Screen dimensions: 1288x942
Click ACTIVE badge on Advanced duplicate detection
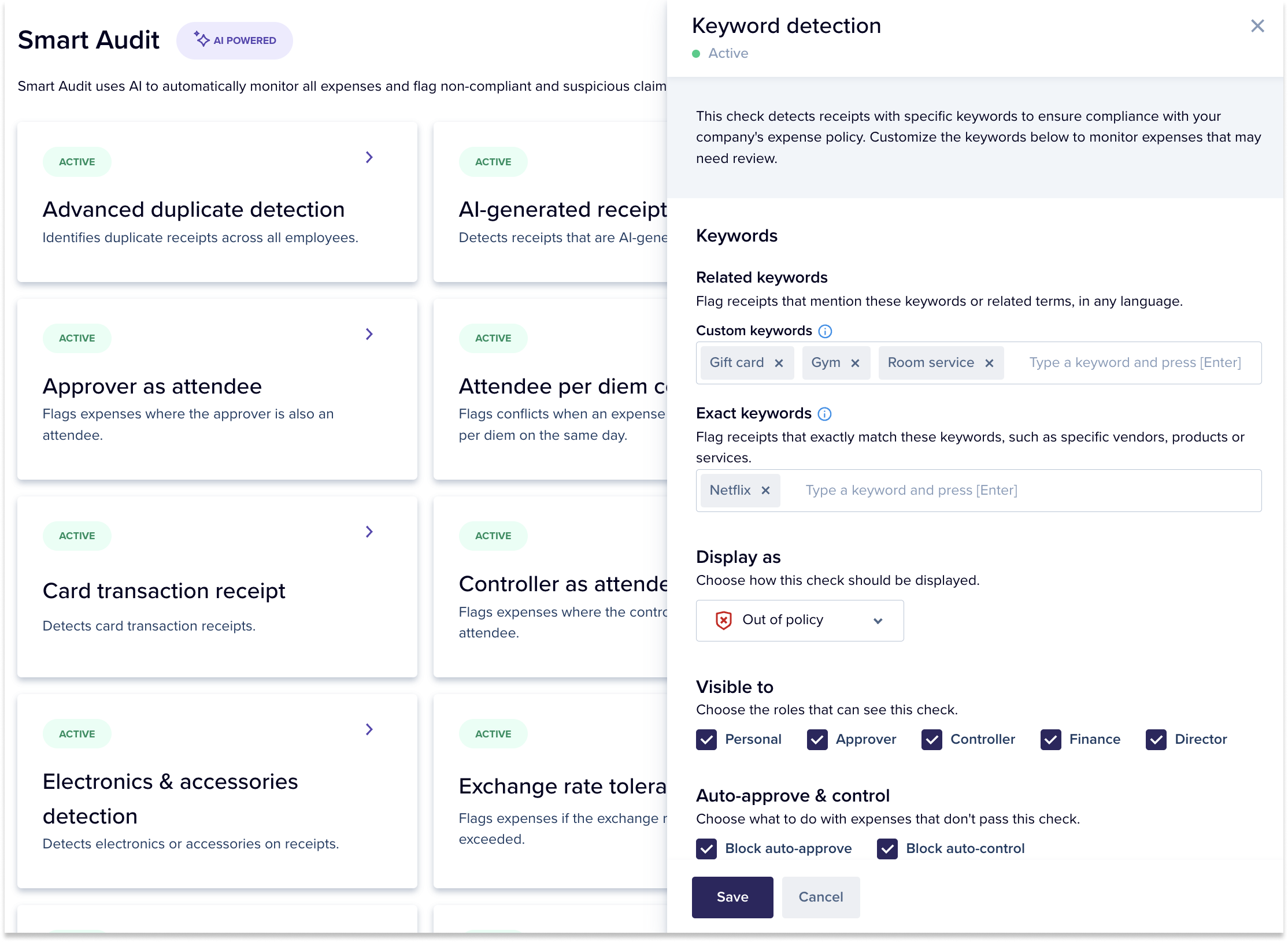[77, 162]
